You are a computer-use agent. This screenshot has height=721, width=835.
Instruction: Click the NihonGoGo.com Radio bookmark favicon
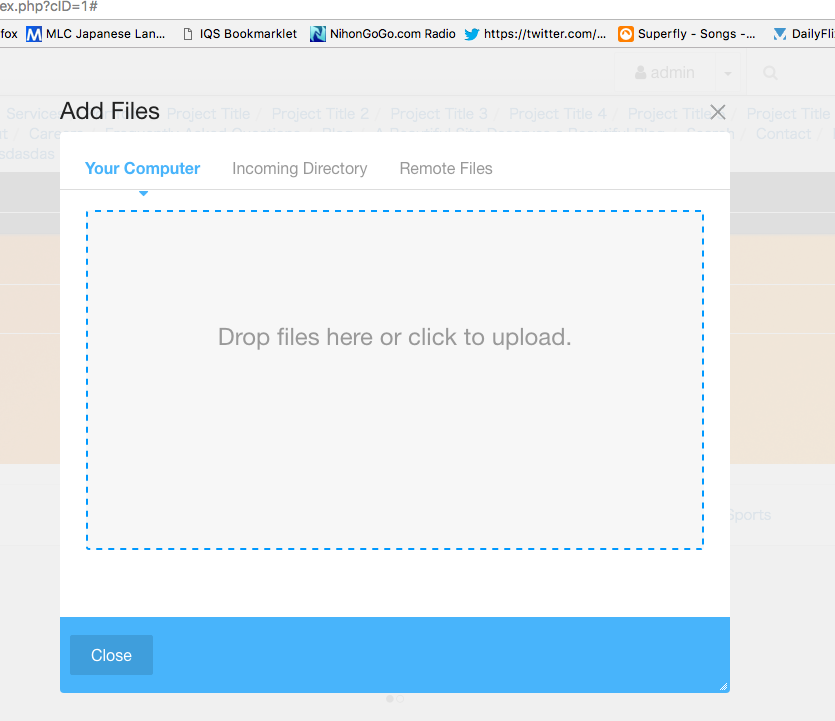[317, 33]
